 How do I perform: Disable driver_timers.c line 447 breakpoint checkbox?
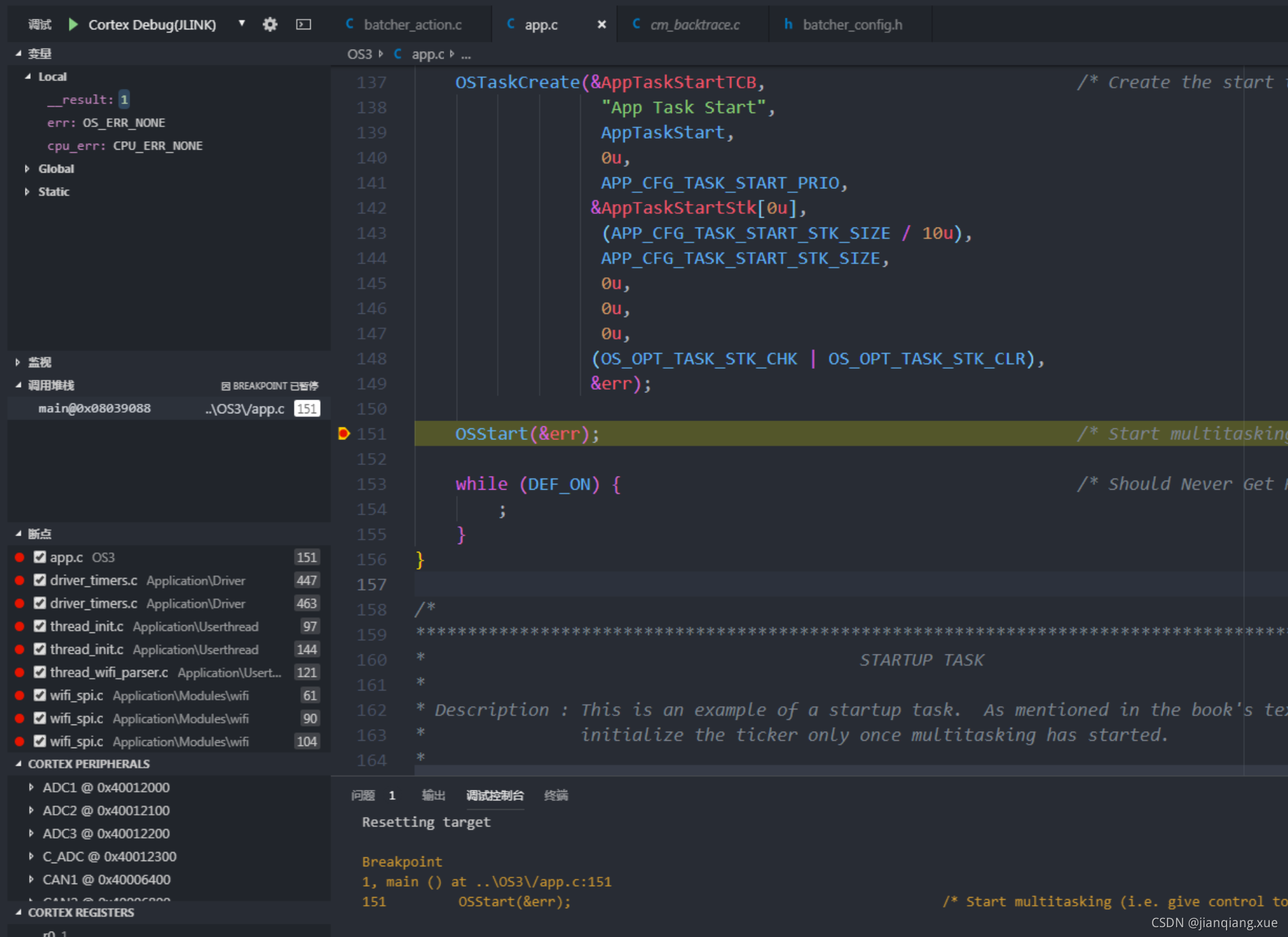coord(40,581)
